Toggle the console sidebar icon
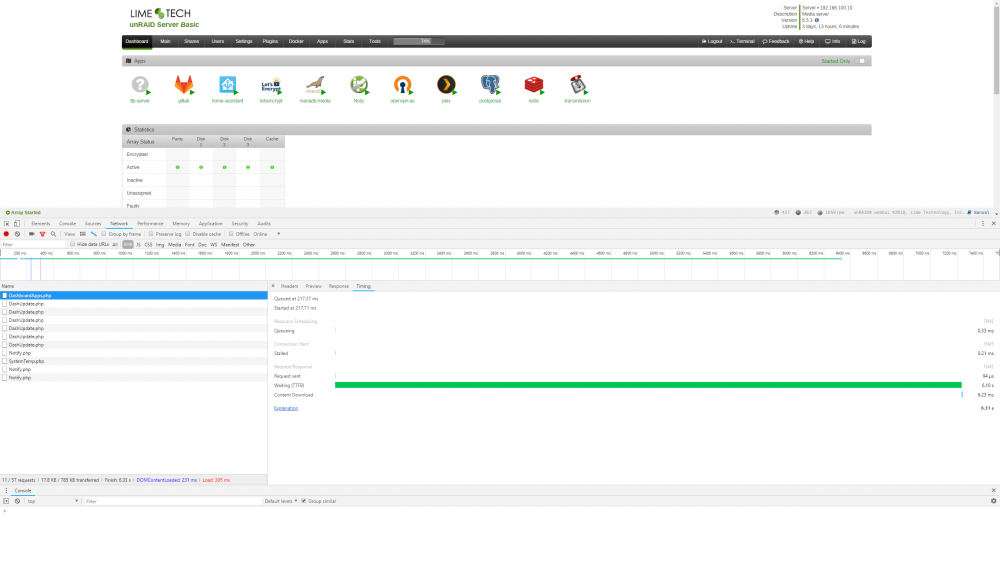 [6, 501]
